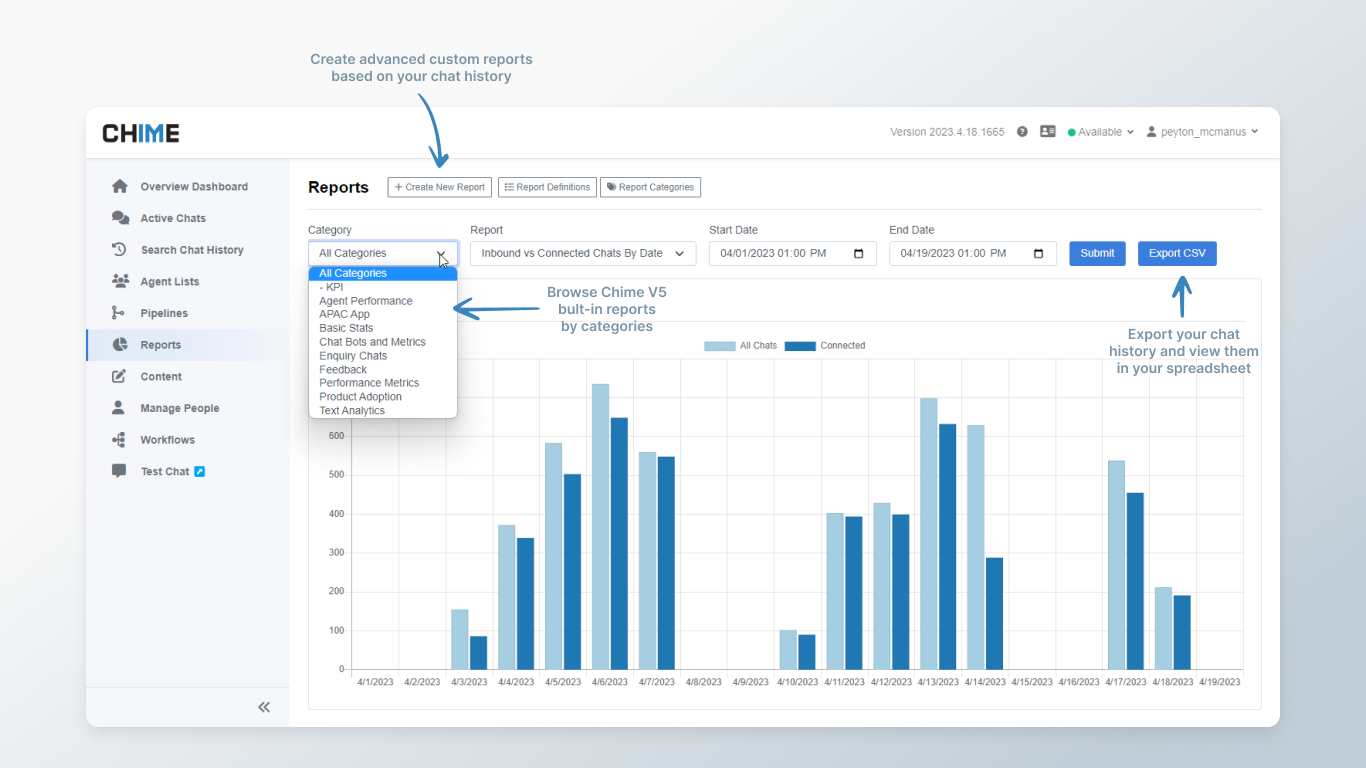Click the Export CSV button

pos(1177,254)
